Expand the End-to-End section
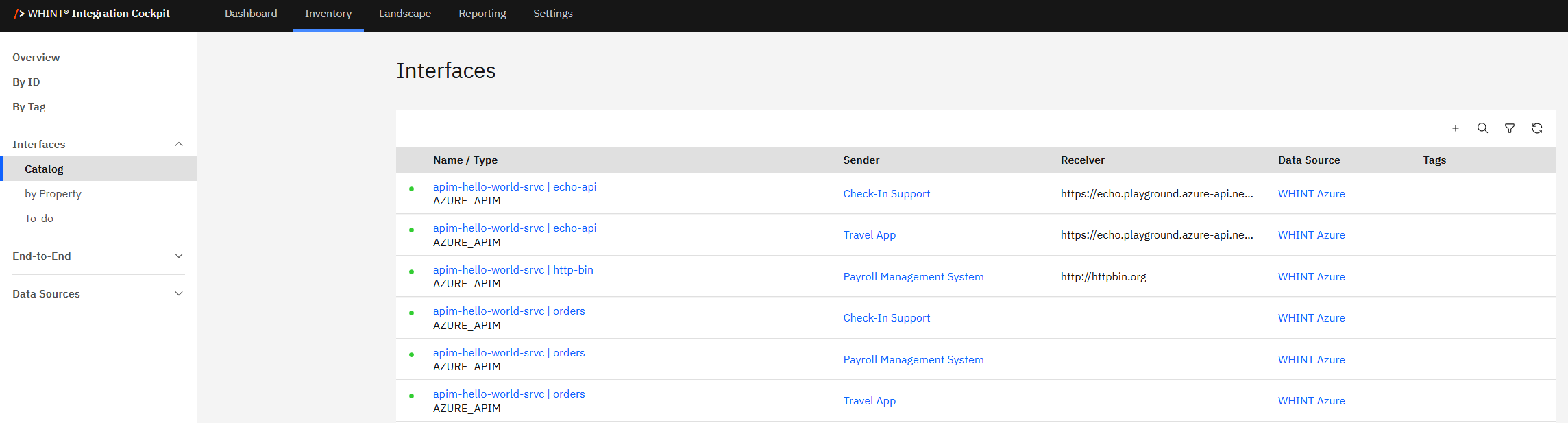The height and width of the screenshot is (423, 1568). coord(179,256)
